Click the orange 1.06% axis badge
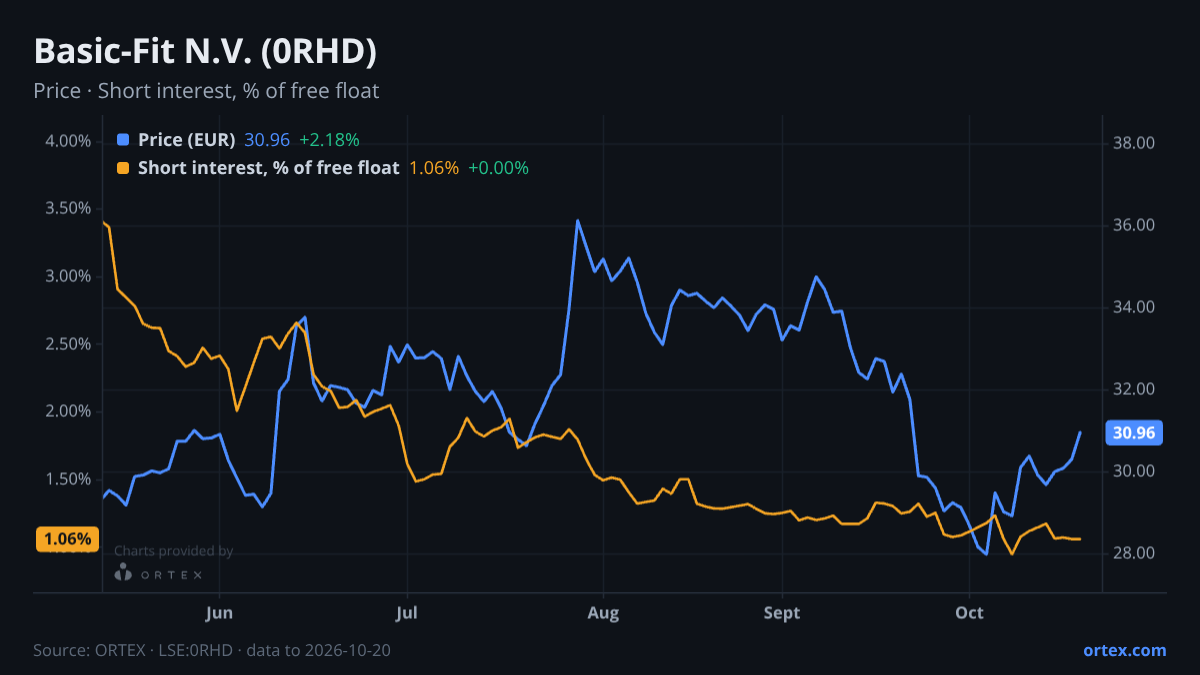 click(68, 539)
